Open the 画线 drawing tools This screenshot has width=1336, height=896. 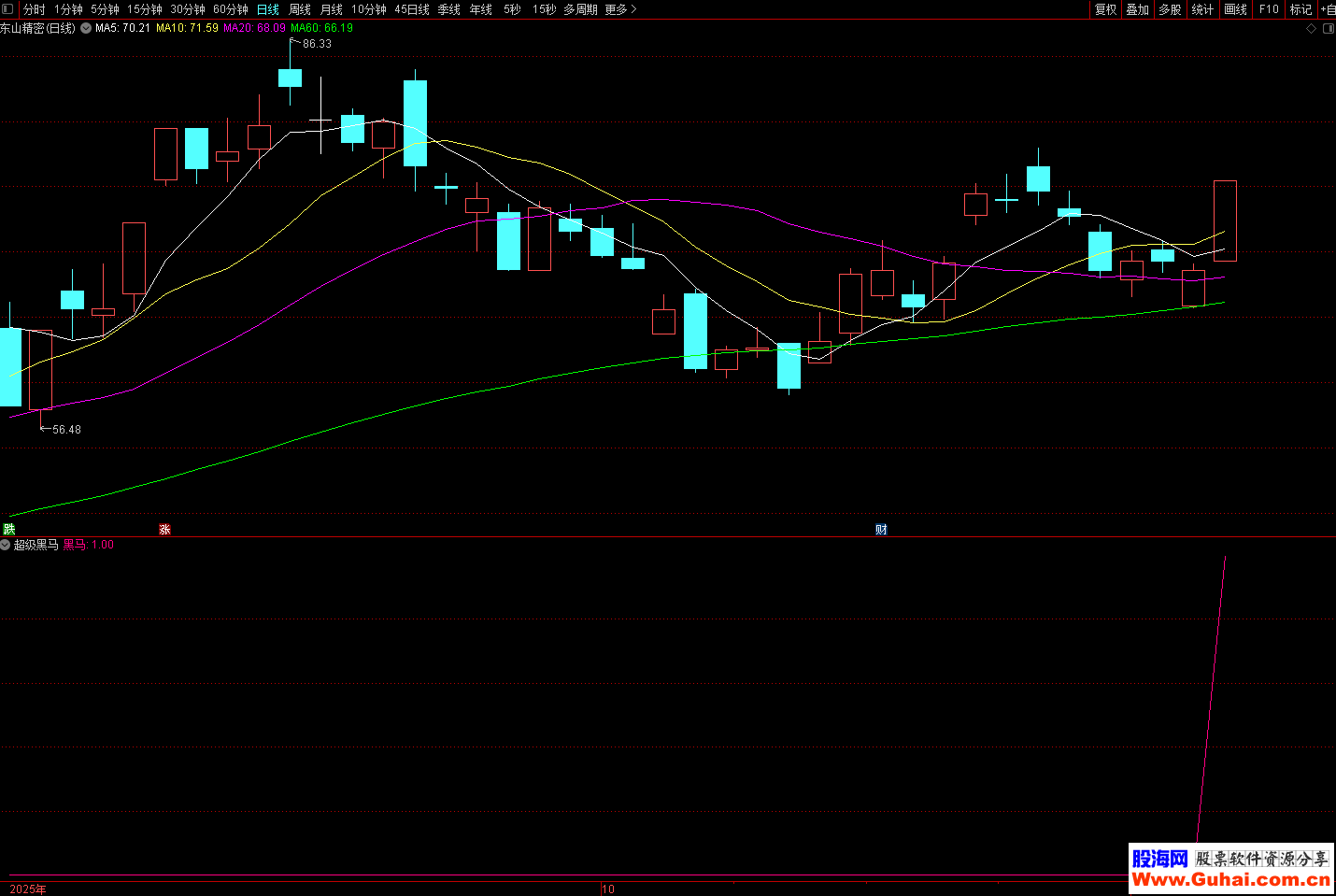(x=1235, y=9)
